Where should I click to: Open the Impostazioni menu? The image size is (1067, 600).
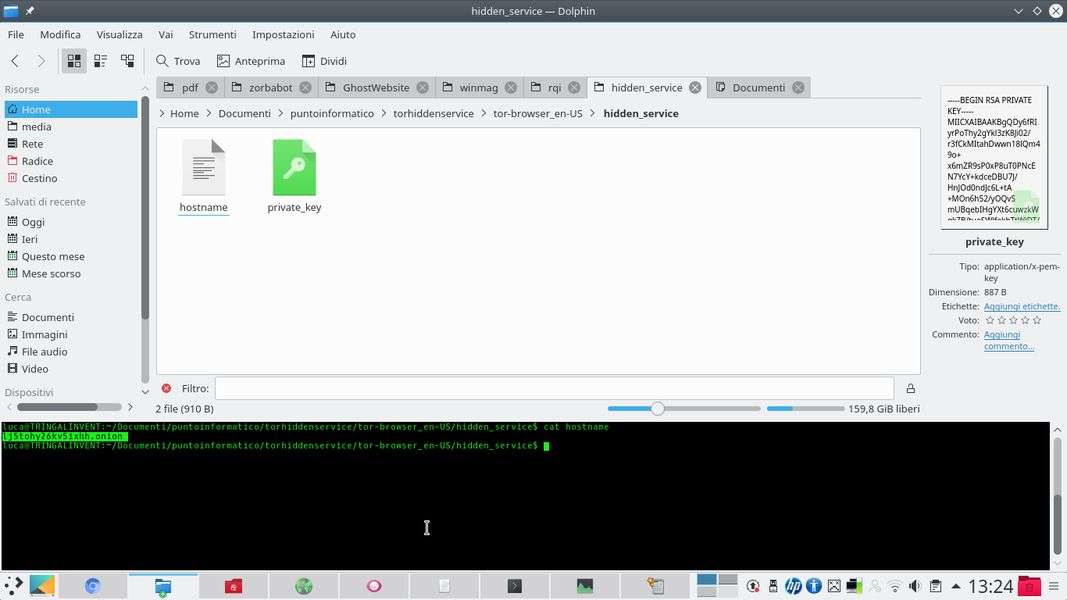[x=283, y=35]
